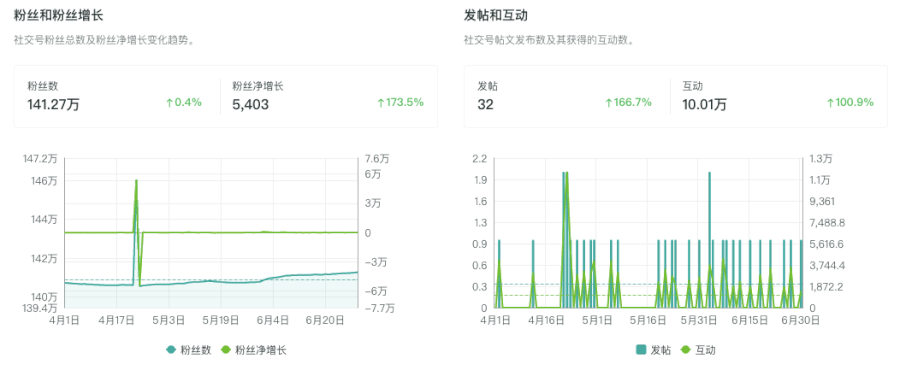Click the up arrow next to 166.7%
Viewport: 900px width, 376px height.
click(609, 103)
